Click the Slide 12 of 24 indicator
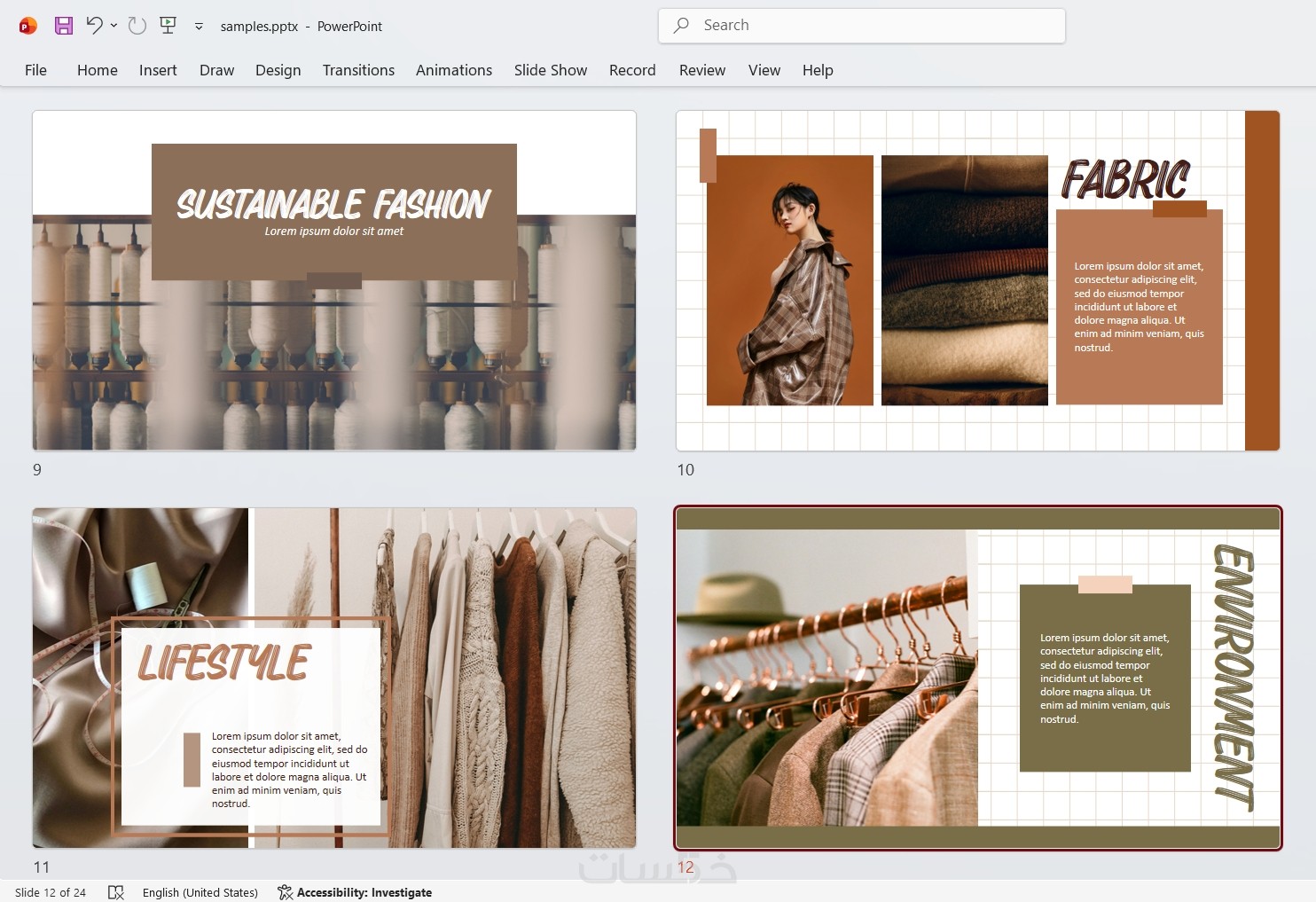 tap(51, 892)
